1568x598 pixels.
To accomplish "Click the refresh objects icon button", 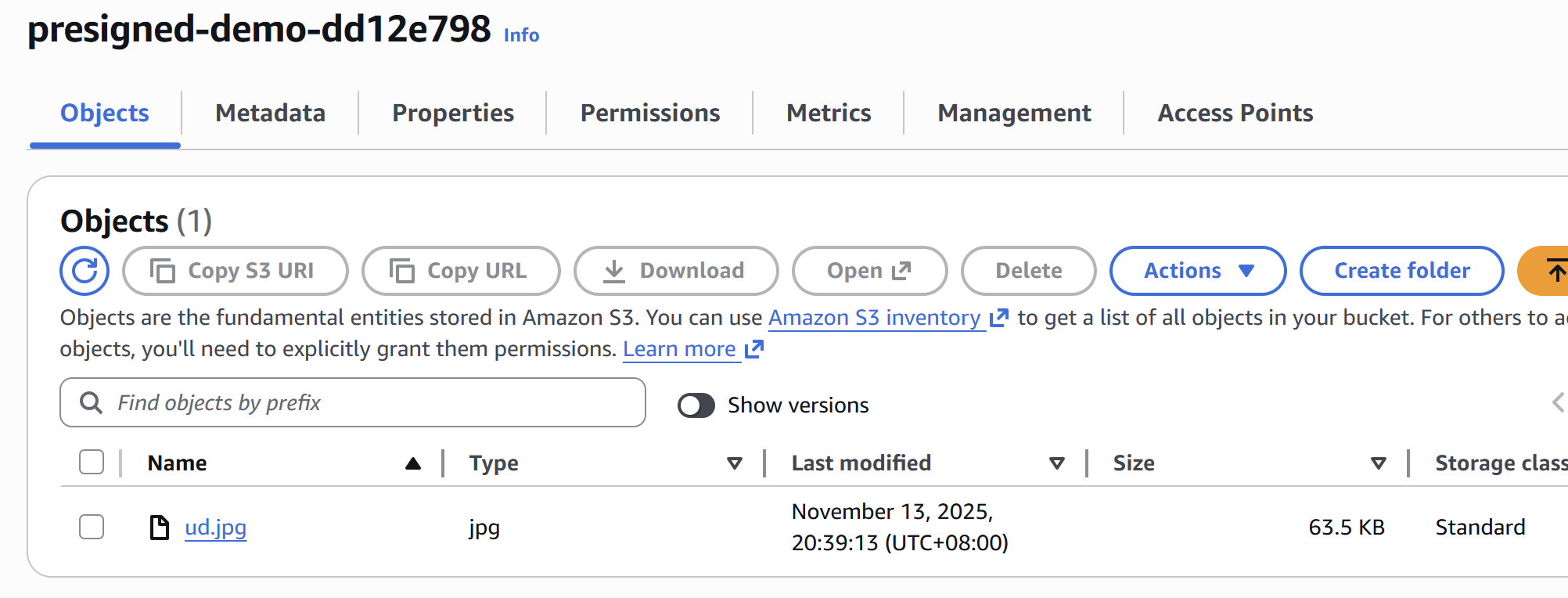I will click(x=85, y=271).
